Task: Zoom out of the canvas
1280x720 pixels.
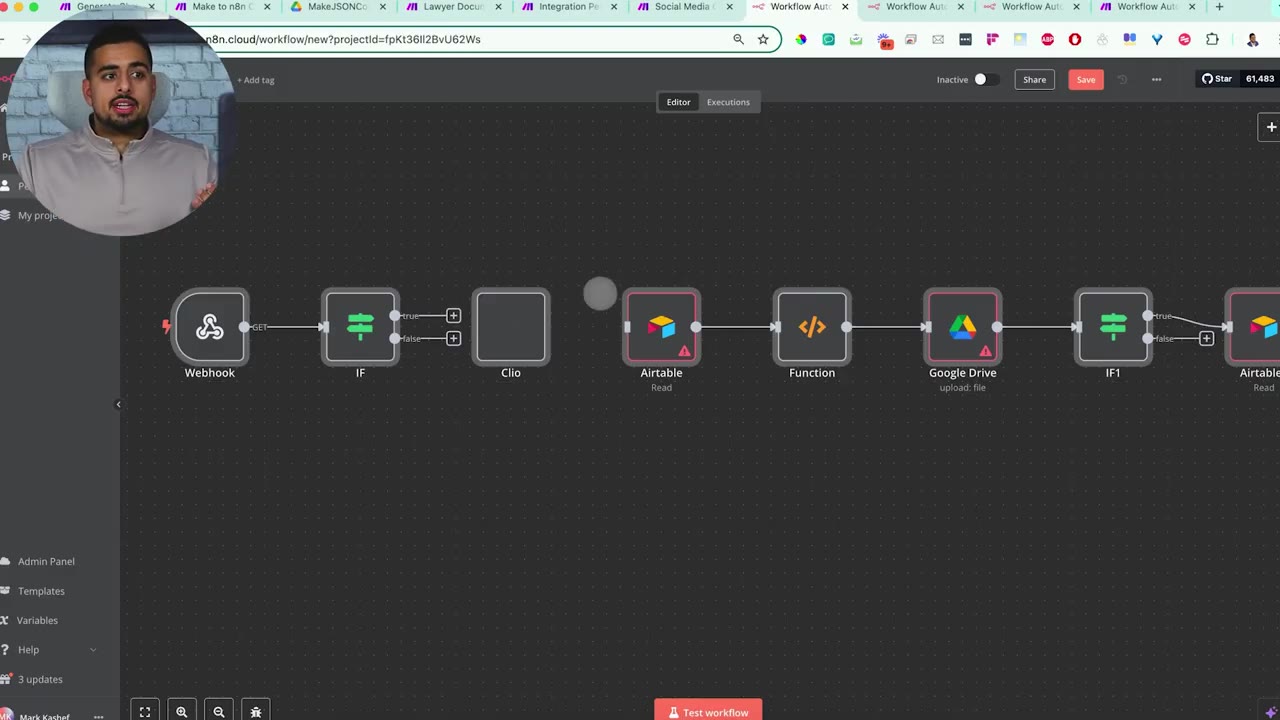Action: (x=219, y=712)
